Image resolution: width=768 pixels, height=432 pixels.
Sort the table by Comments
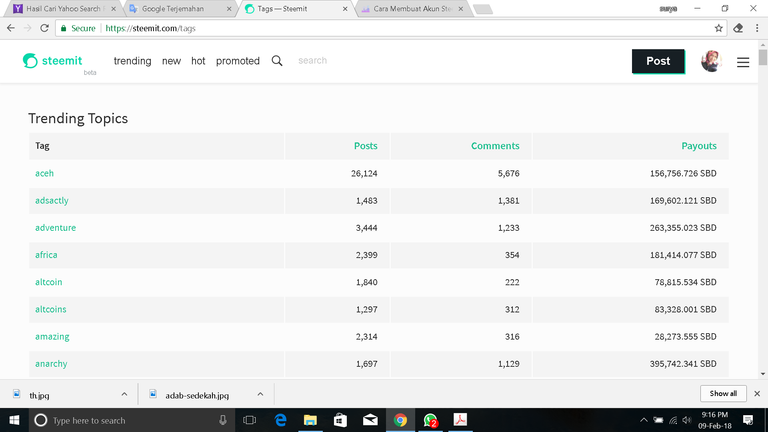[x=495, y=145]
